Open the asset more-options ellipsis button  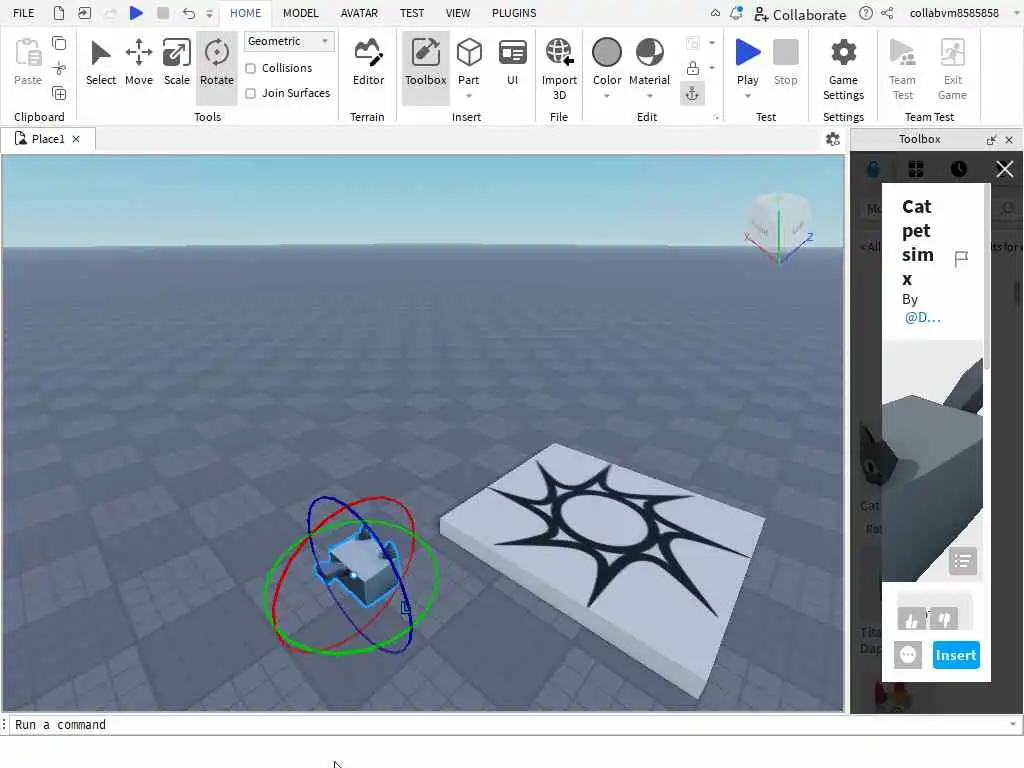click(908, 655)
